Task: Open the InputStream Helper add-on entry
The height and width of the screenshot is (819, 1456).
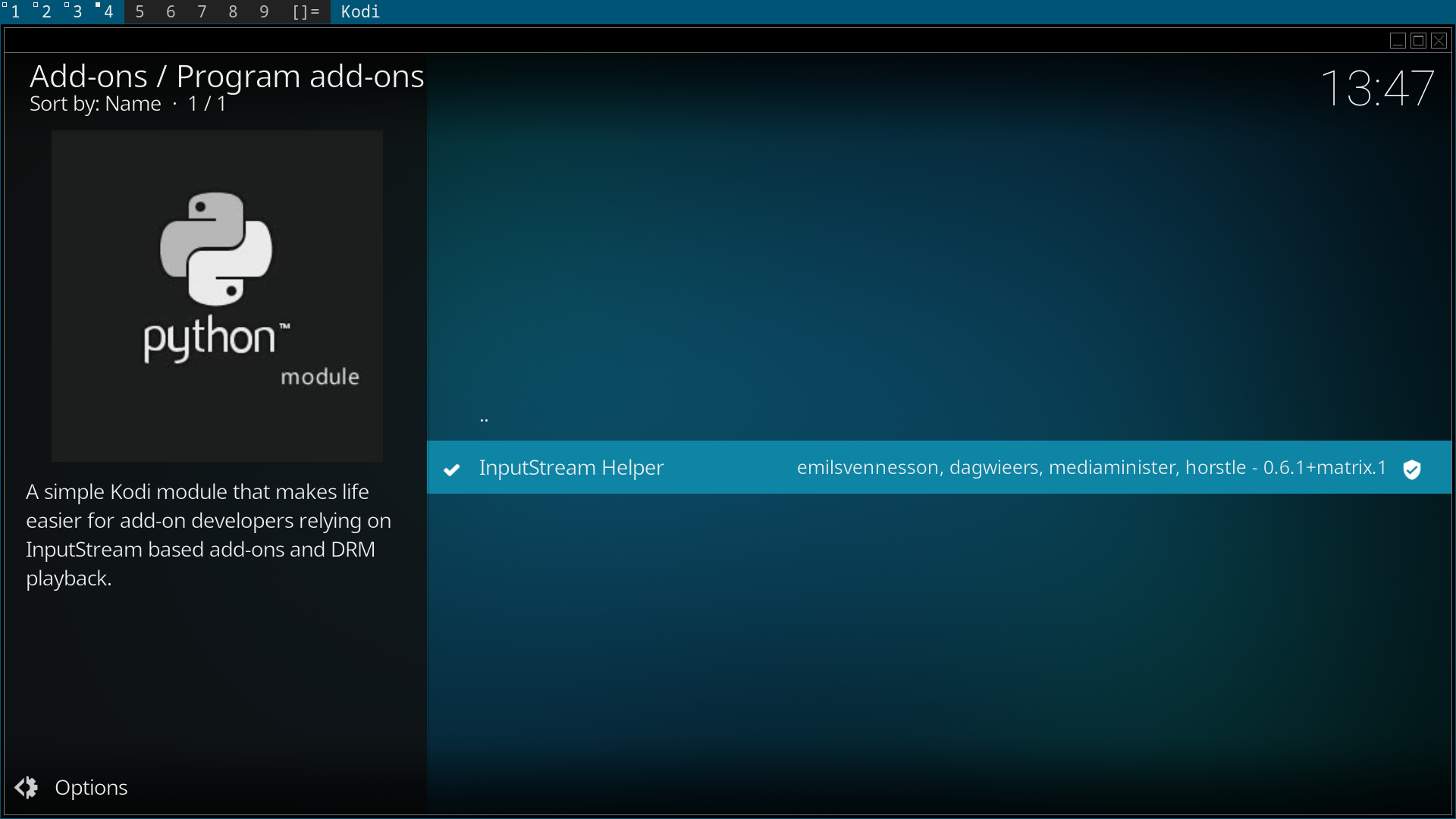Action: click(939, 467)
